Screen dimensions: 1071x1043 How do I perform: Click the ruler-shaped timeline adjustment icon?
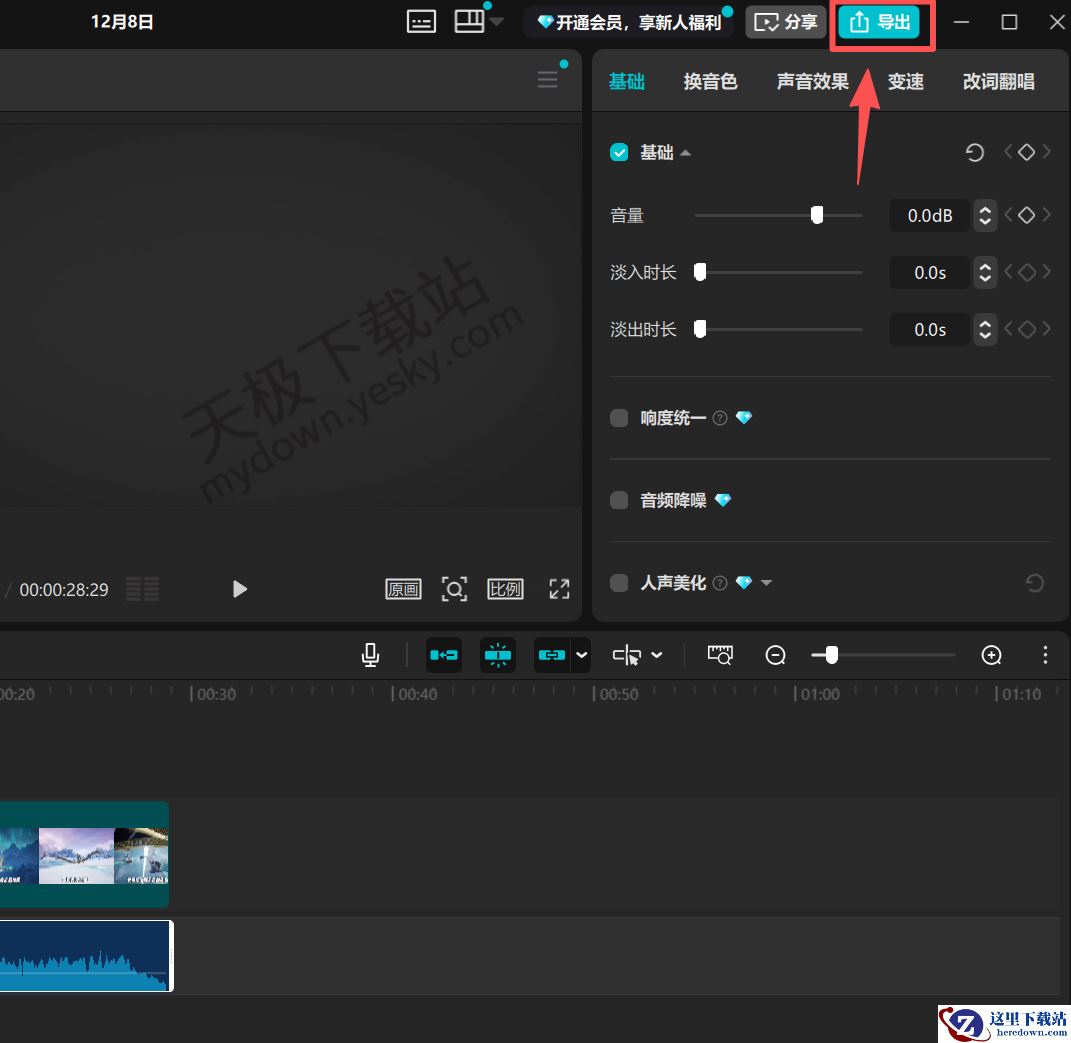coord(720,655)
